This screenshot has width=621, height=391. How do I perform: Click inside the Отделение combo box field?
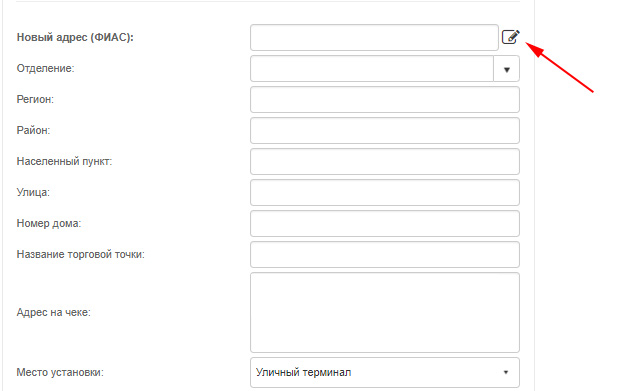point(372,69)
